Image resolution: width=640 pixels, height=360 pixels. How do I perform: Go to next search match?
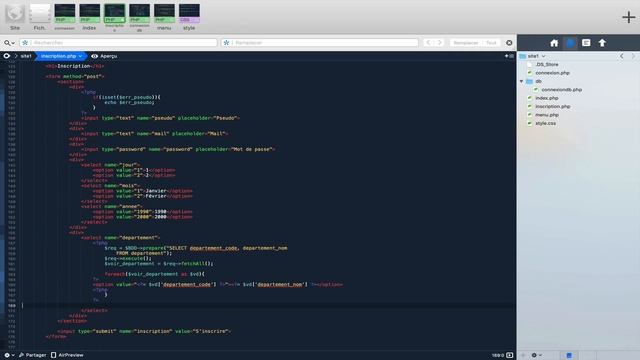tap(440, 42)
